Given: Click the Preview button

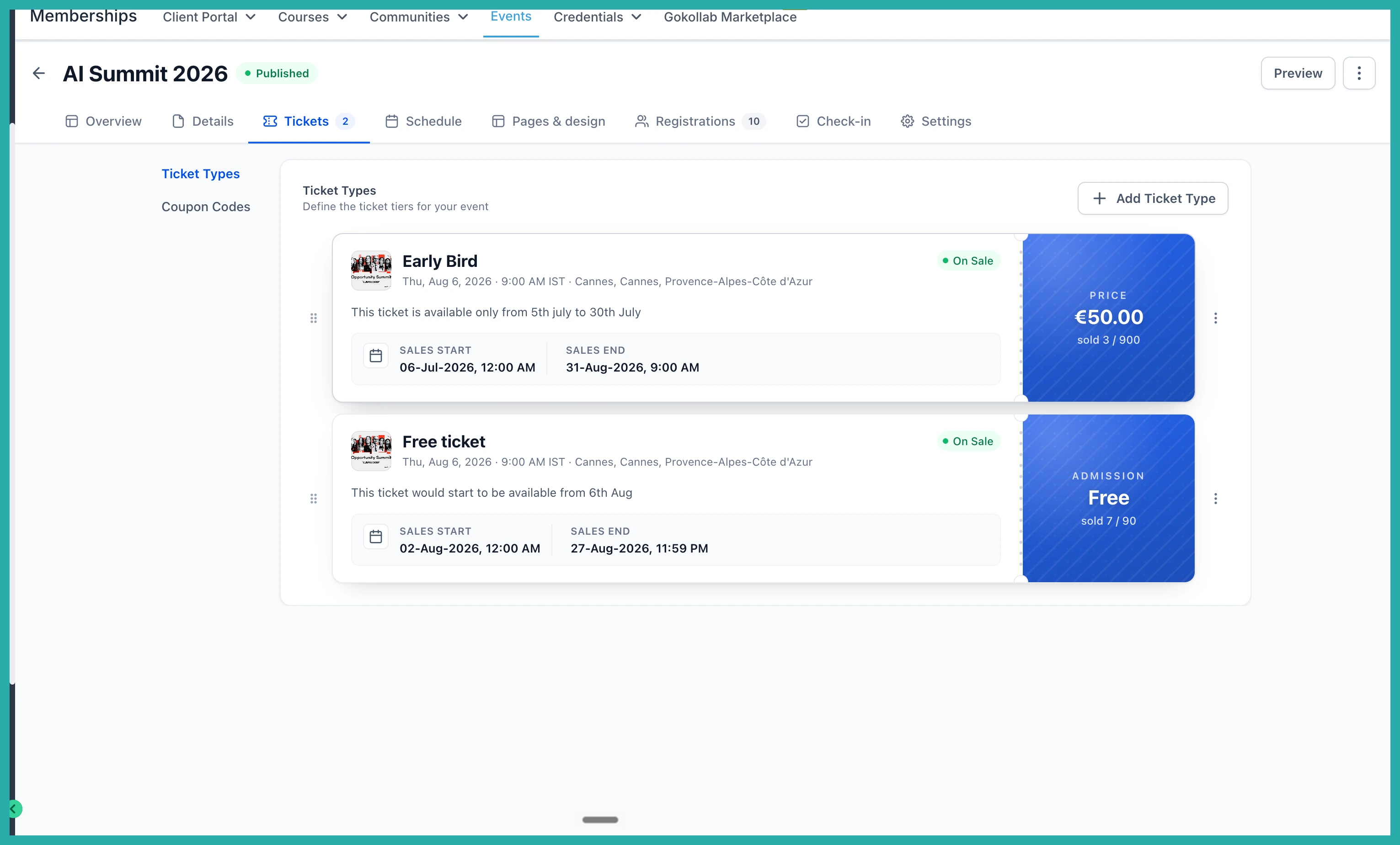Looking at the screenshot, I should [1298, 73].
